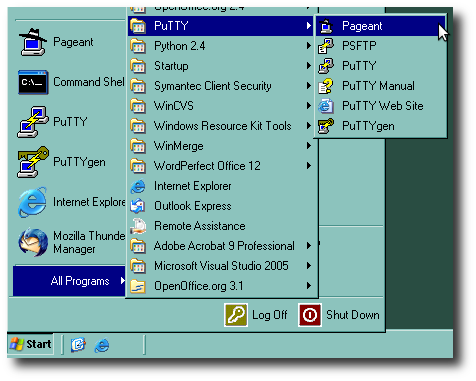This screenshot has height=381, width=476.
Task: Click the Start button on taskbar
Action: tap(30, 344)
